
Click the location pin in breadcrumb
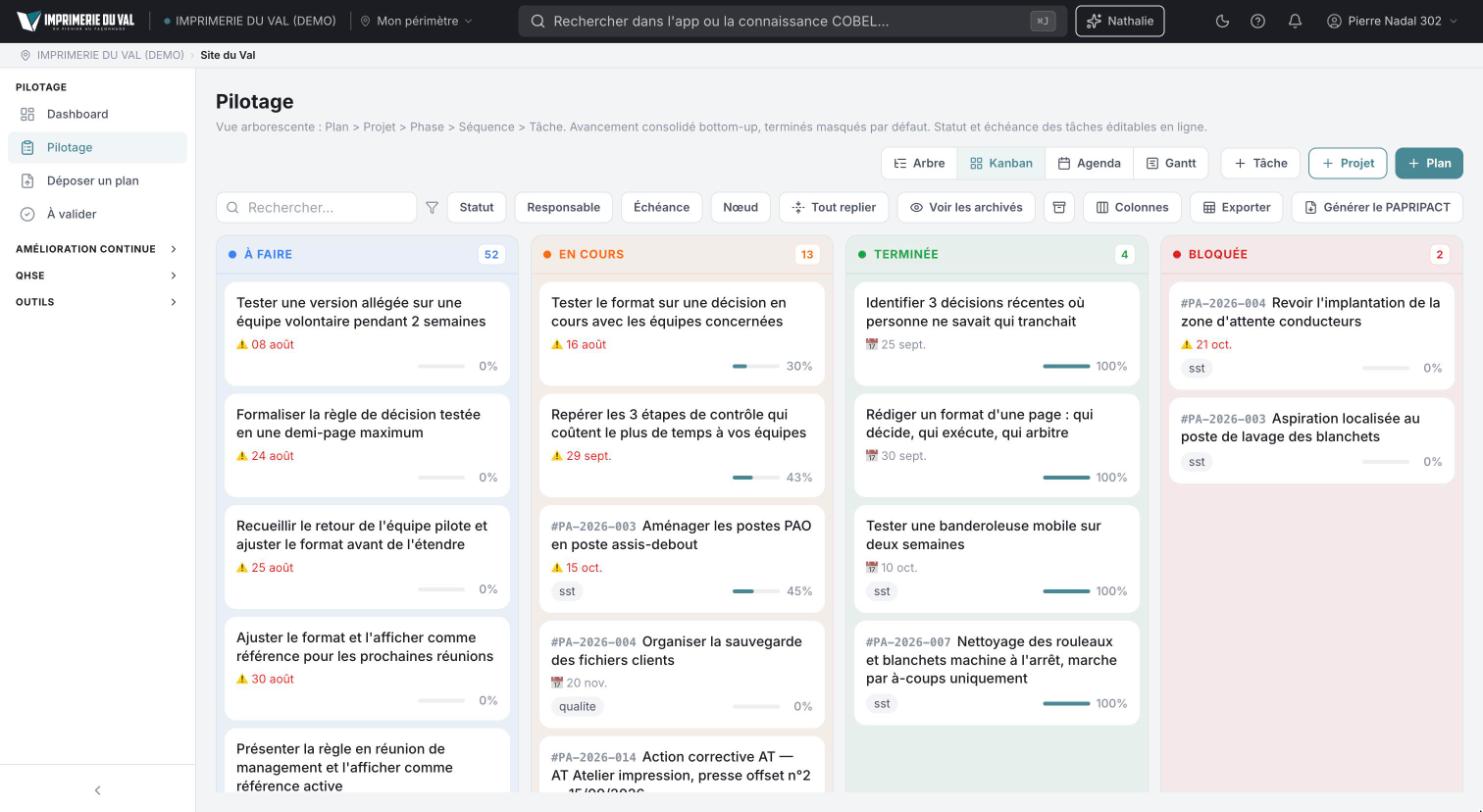pyautogui.click(x=26, y=55)
